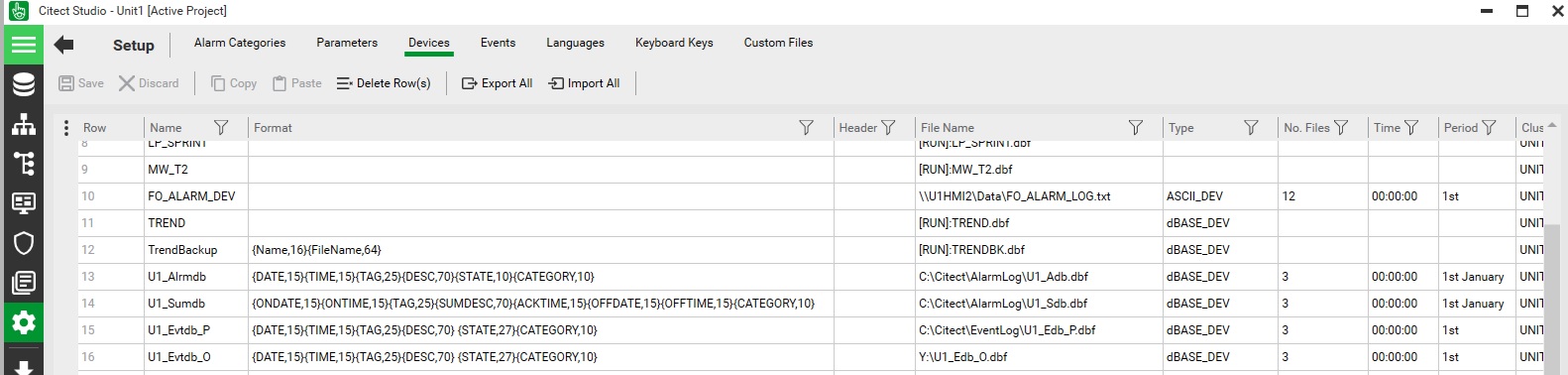
Task: Copy the selected rows
Action: pyautogui.click(x=234, y=83)
